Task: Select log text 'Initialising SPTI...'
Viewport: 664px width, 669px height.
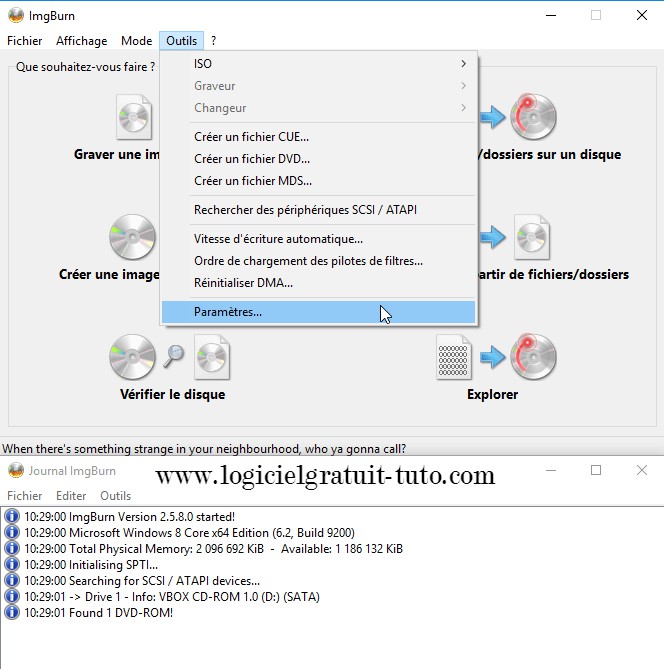Action: (113, 564)
